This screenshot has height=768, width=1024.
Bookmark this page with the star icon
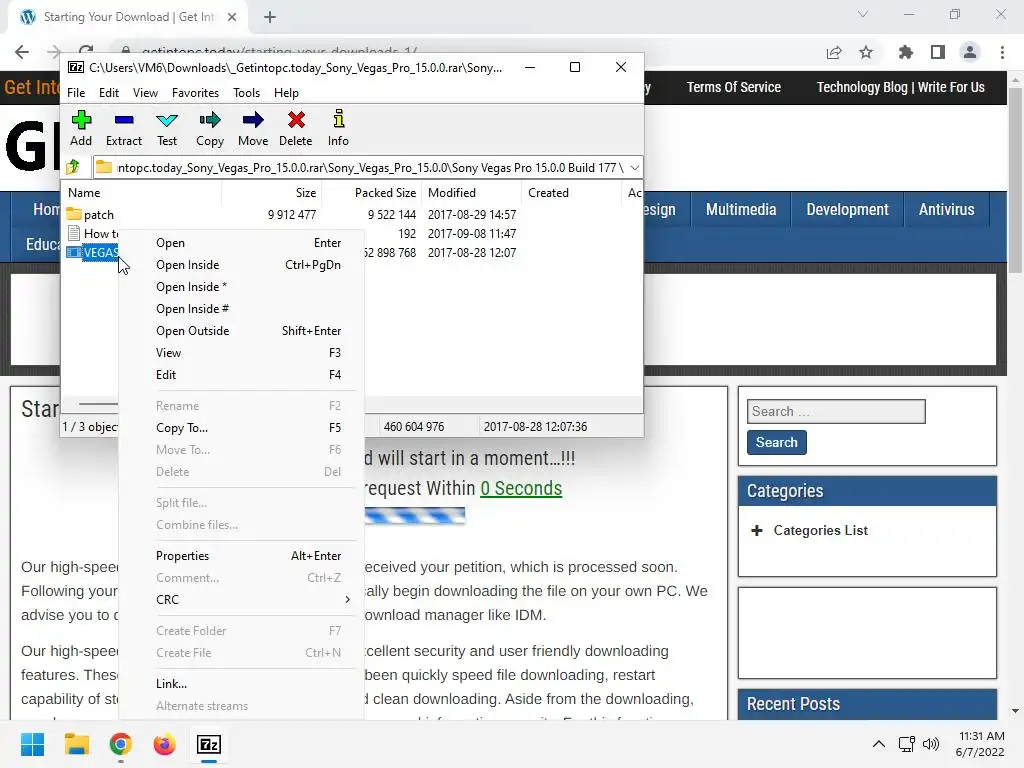(866, 52)
